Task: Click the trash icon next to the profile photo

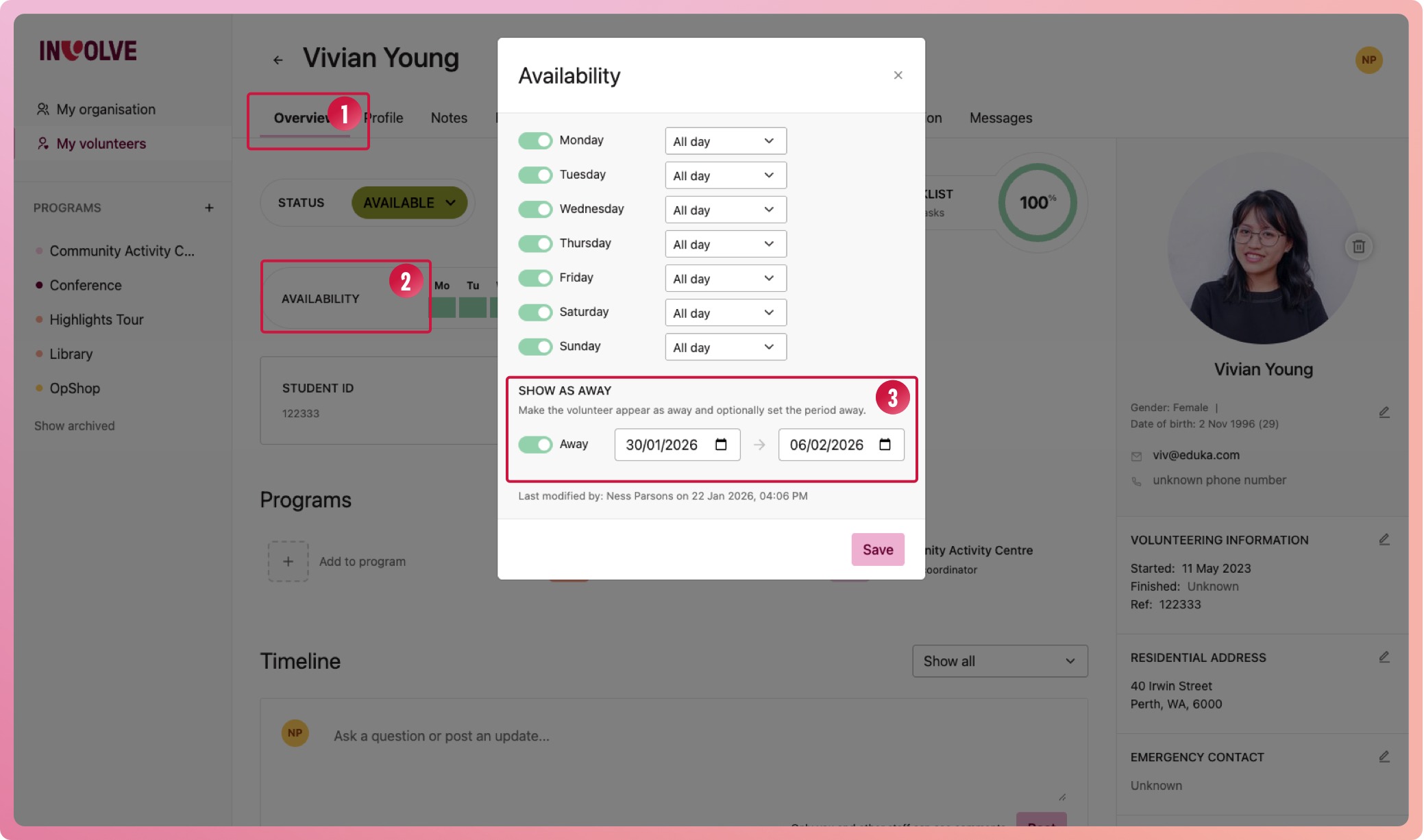Action: tap(1358, 246)
